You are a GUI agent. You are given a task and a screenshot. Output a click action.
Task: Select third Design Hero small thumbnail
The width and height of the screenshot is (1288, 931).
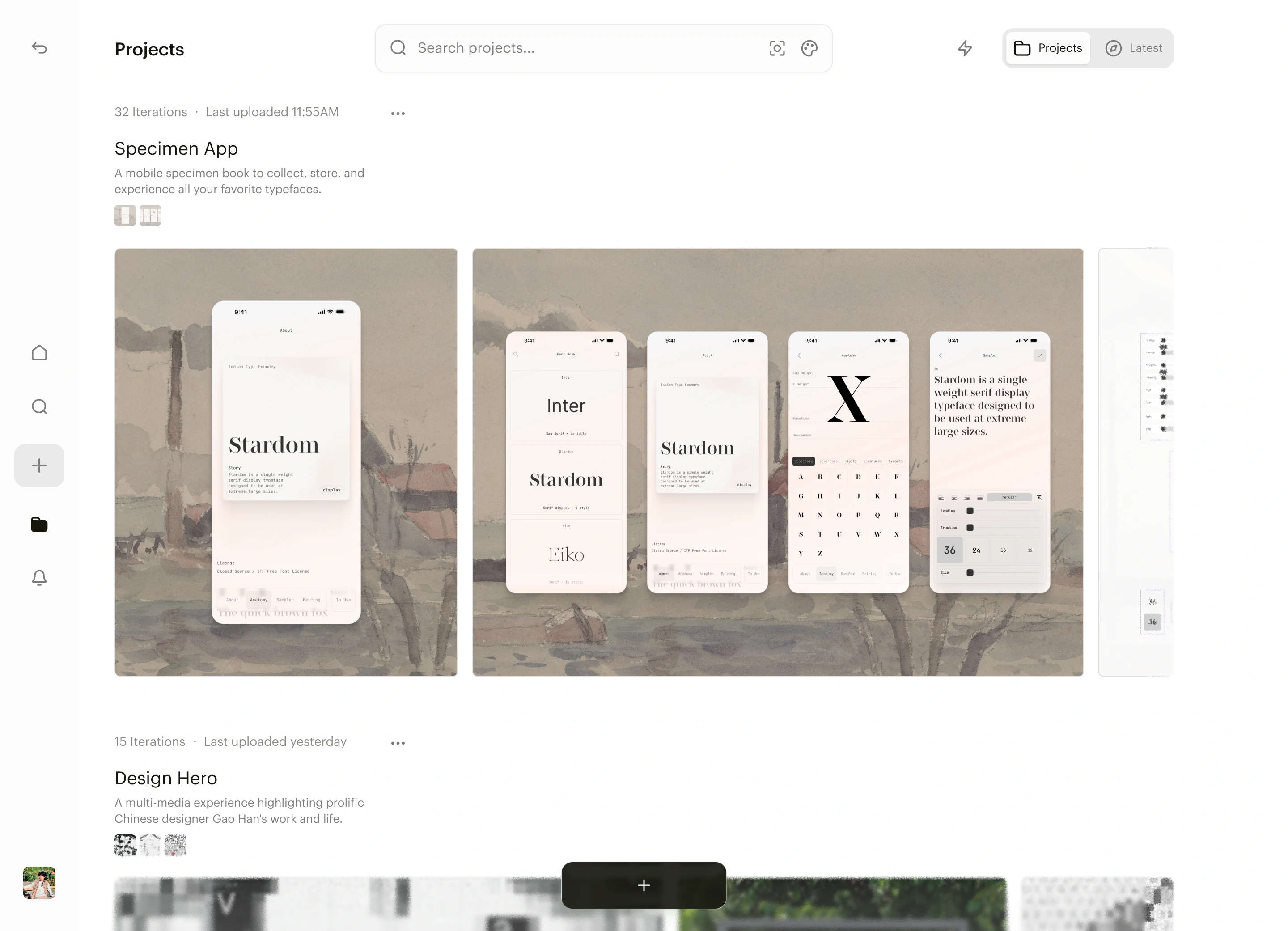coord(175,845)
